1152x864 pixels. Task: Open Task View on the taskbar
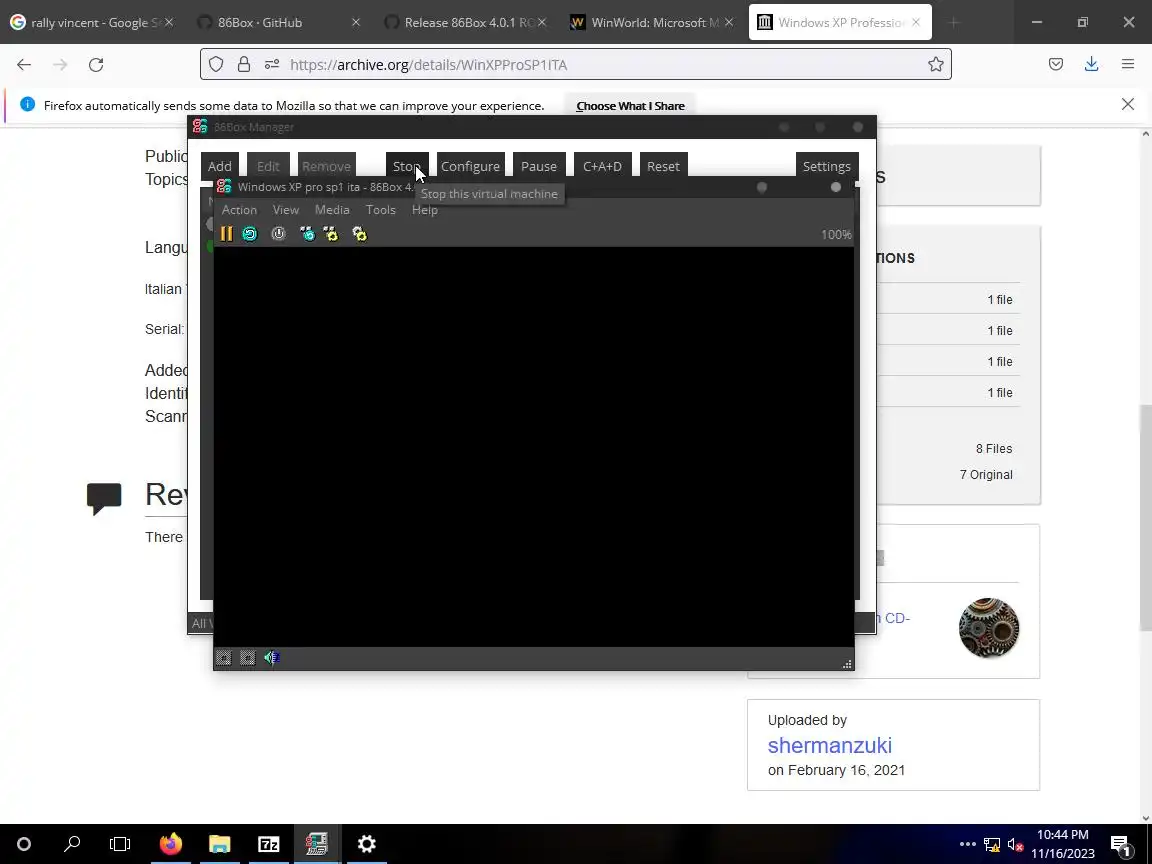click(x=120, y=844)
